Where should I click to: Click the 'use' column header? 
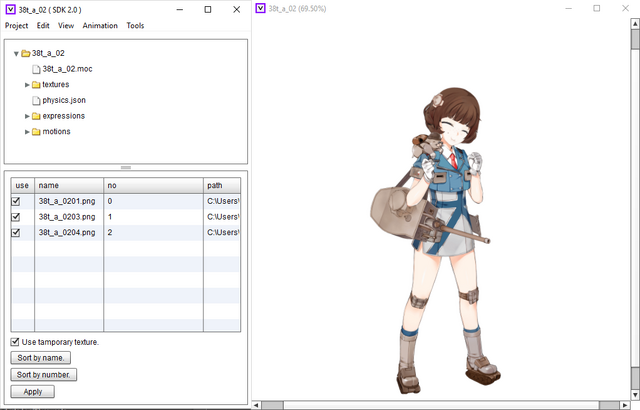22,186
